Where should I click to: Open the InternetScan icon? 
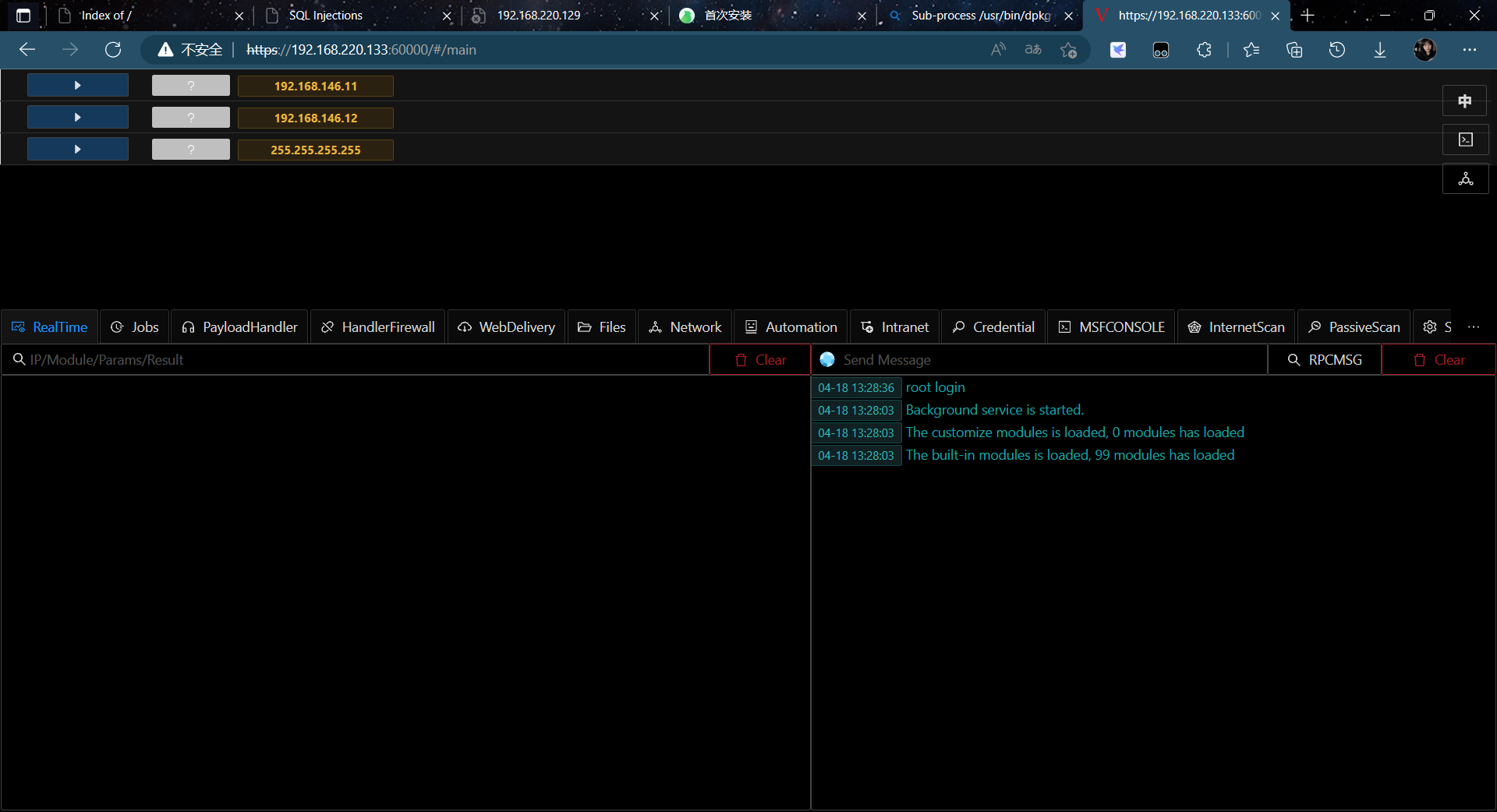(1194, 327)
